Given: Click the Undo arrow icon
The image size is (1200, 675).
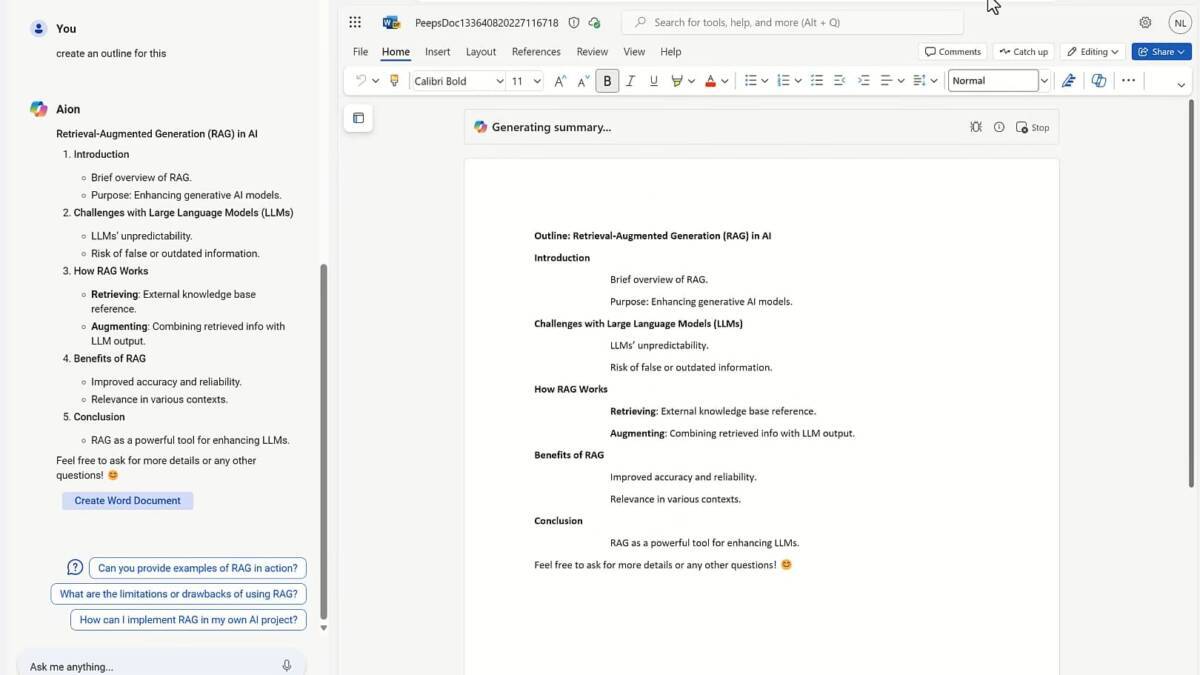Looking at the screenshot, I should [x=360, y=81].
